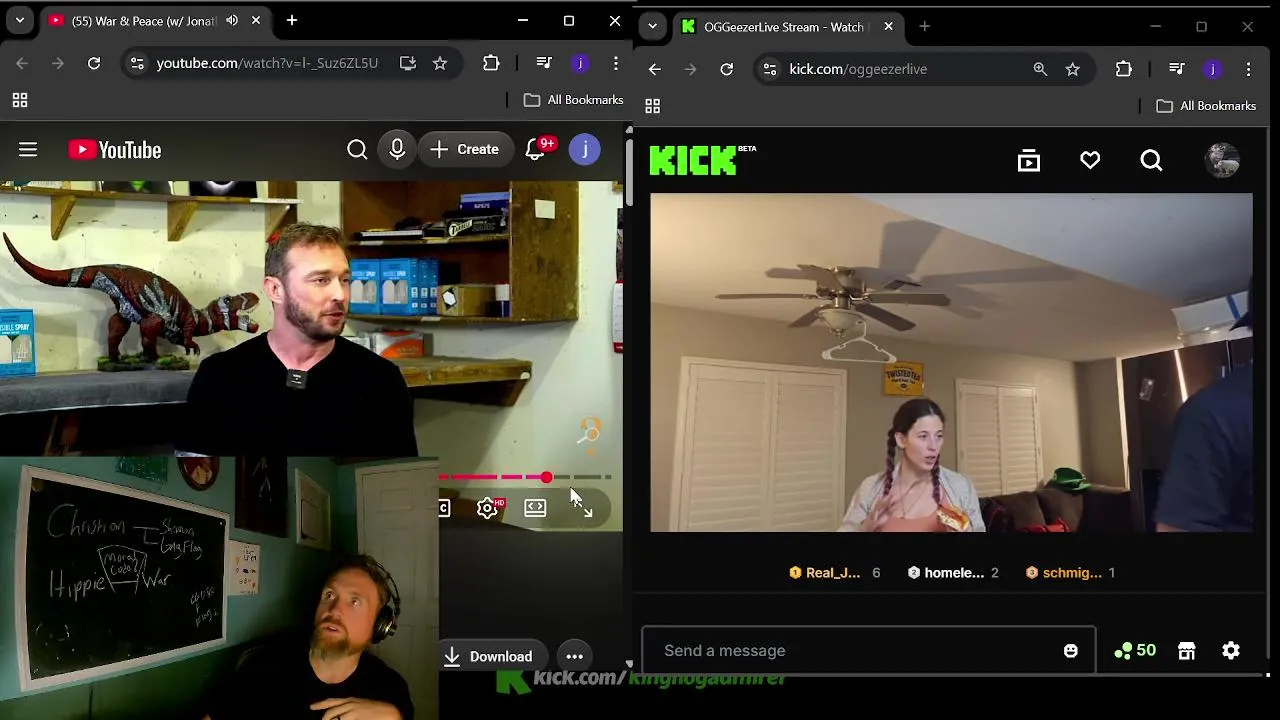
Task: Open Kick channel points showing 50
Action: pos(1135,651)
